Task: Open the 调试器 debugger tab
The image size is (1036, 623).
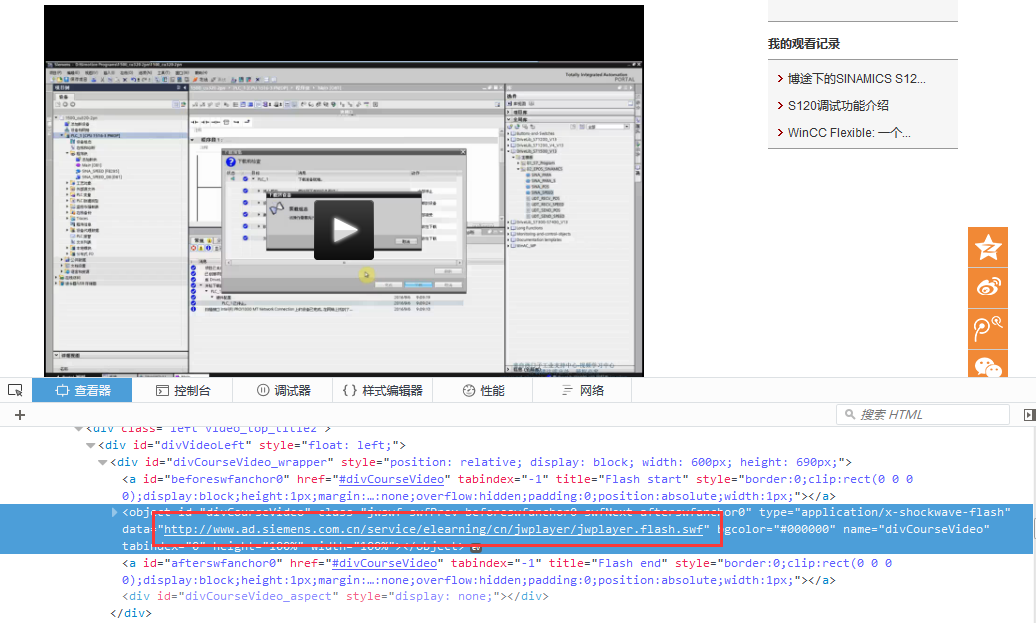Action: coord(283,390)
